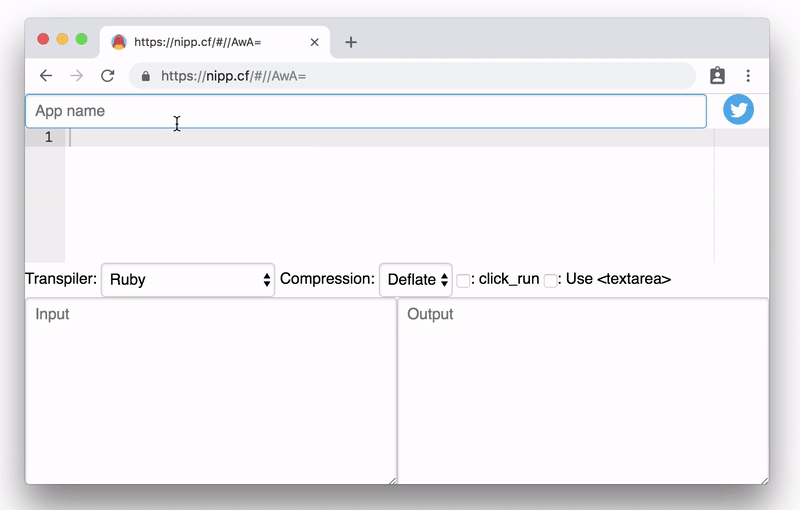Click the browser forward arrow
Screen dimensions: 800x510
[x=77, y=76]
